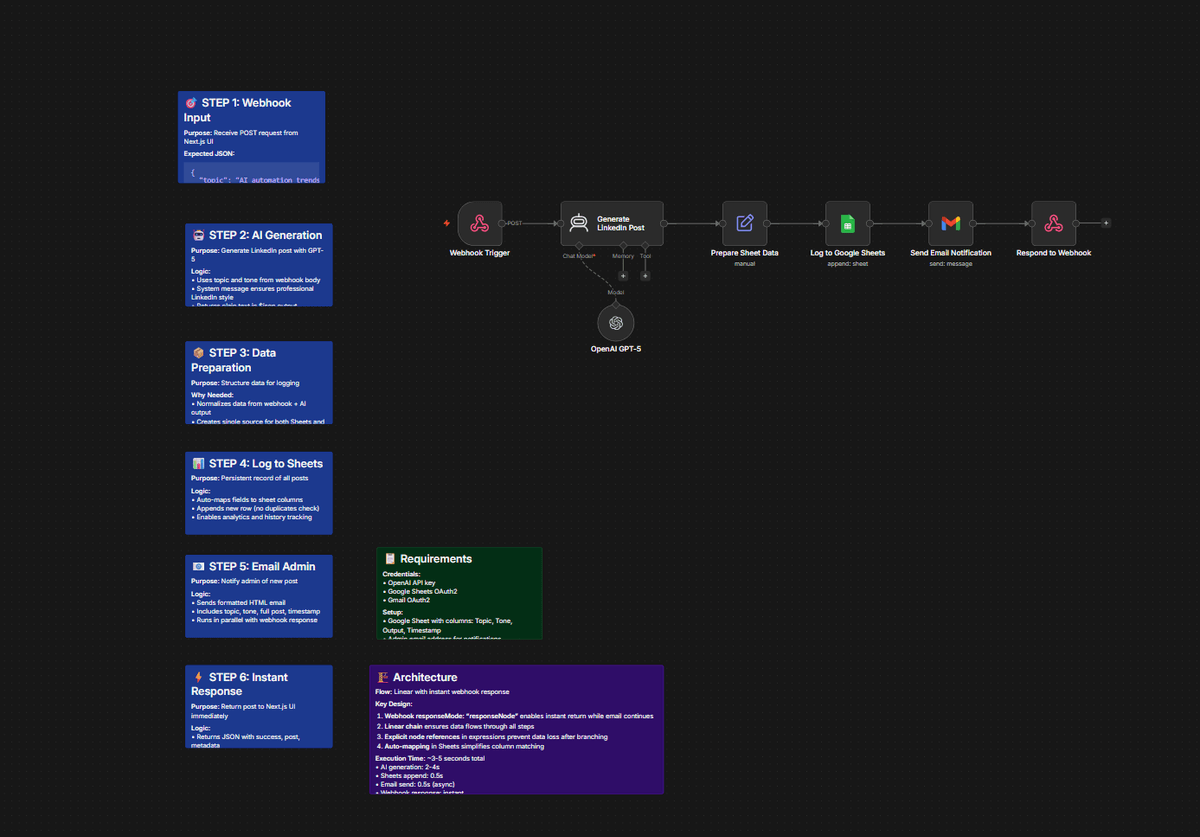Image resolution: width=1200 pixels, height=837 pixels.
Task: Click the red trigger lightning bolt icon
Action: click(x=447, y=223)
